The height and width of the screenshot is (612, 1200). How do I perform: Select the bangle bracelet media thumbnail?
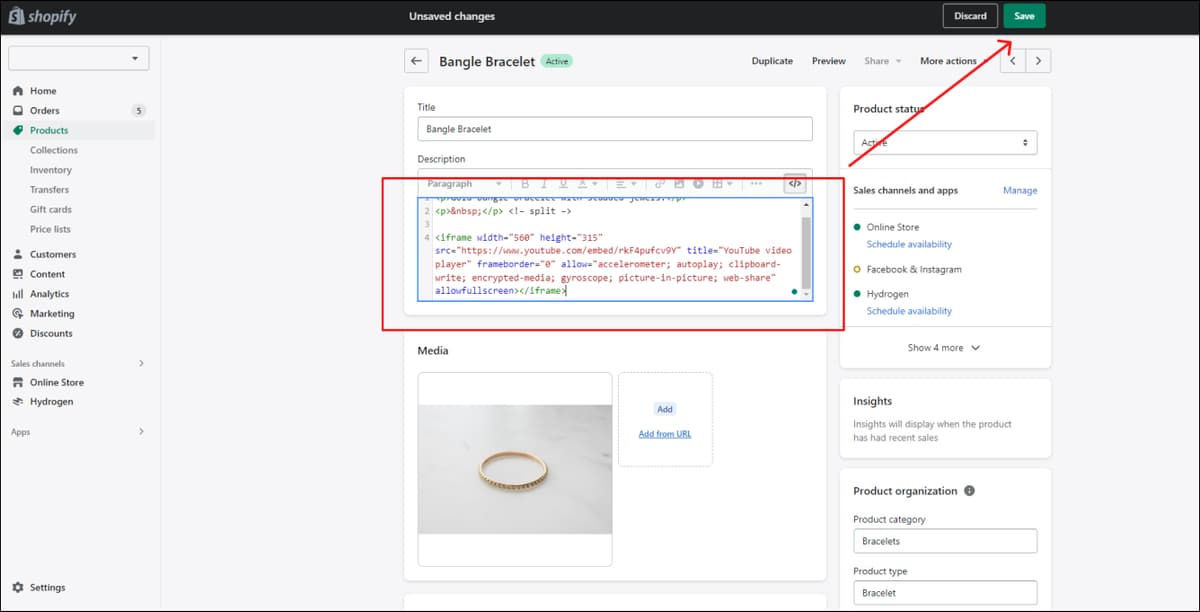click(515, 469)
